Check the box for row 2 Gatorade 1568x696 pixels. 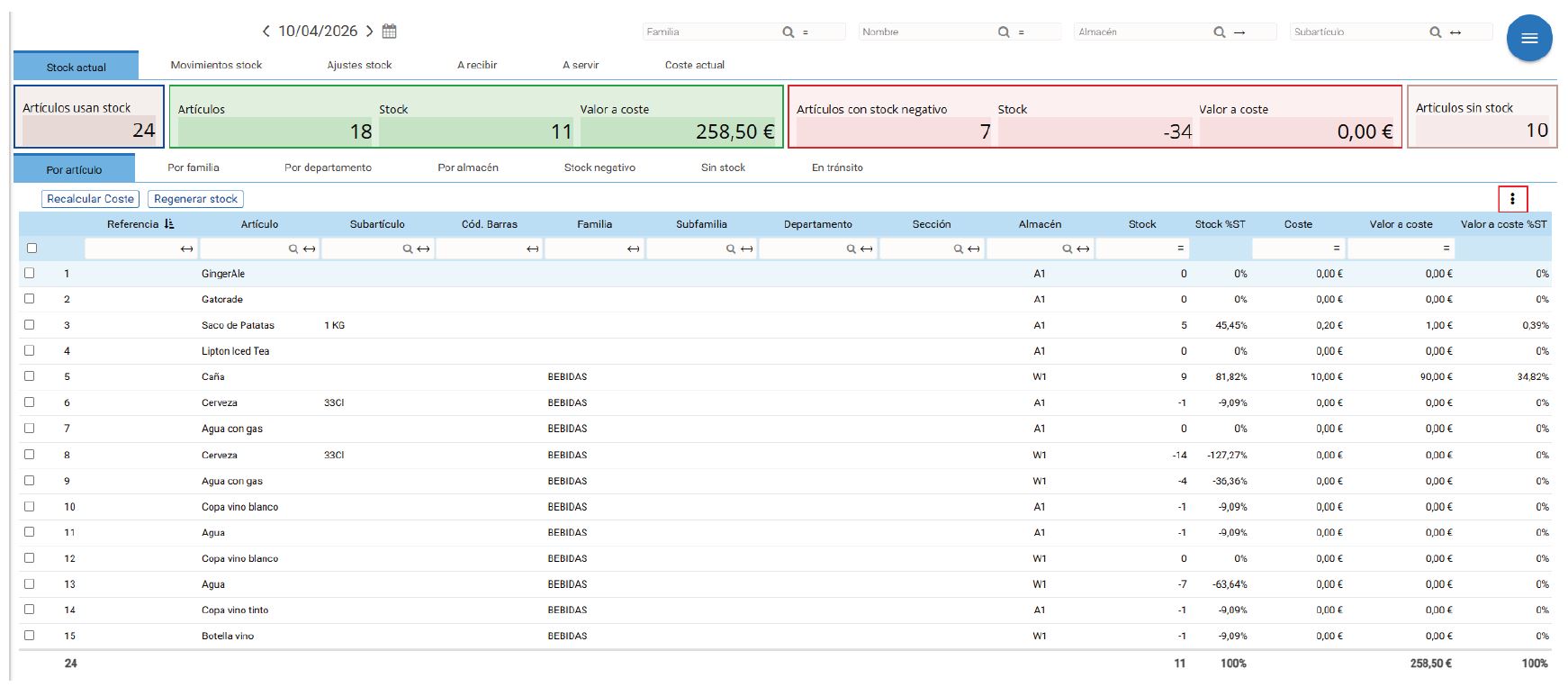[30, 299]
